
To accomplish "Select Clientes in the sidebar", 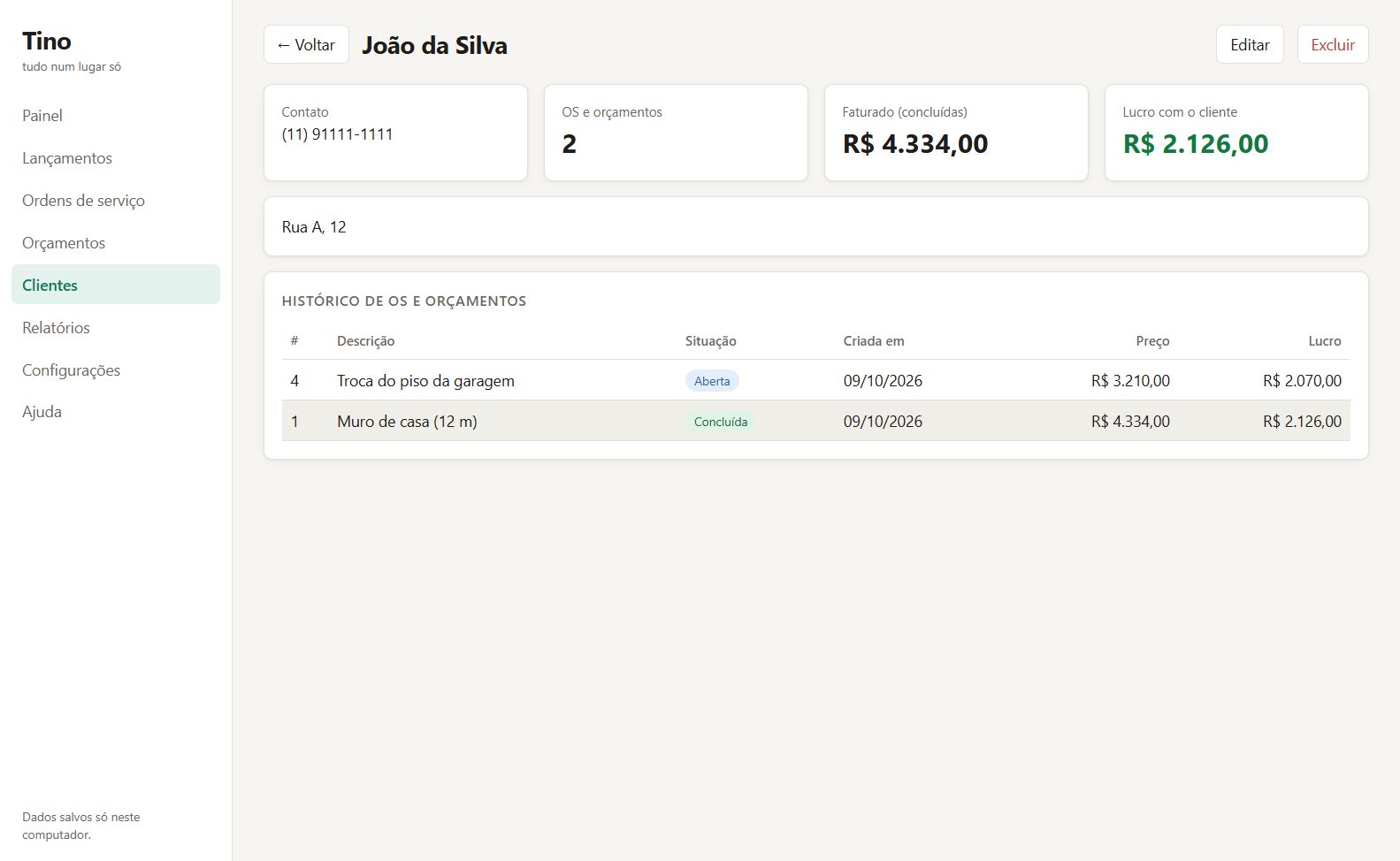I will click(x=116, y=285).
